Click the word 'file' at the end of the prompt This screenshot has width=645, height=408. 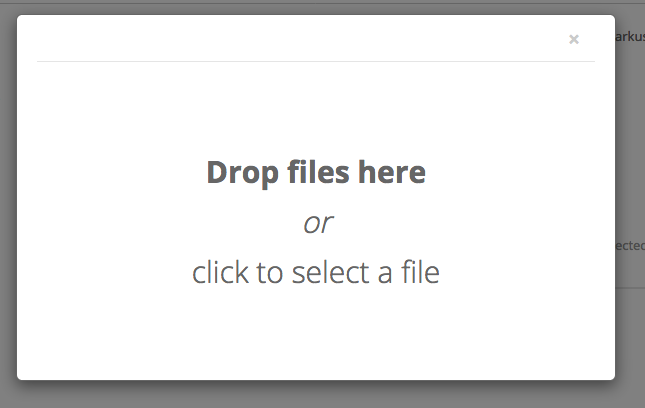[x=420, y=271]
